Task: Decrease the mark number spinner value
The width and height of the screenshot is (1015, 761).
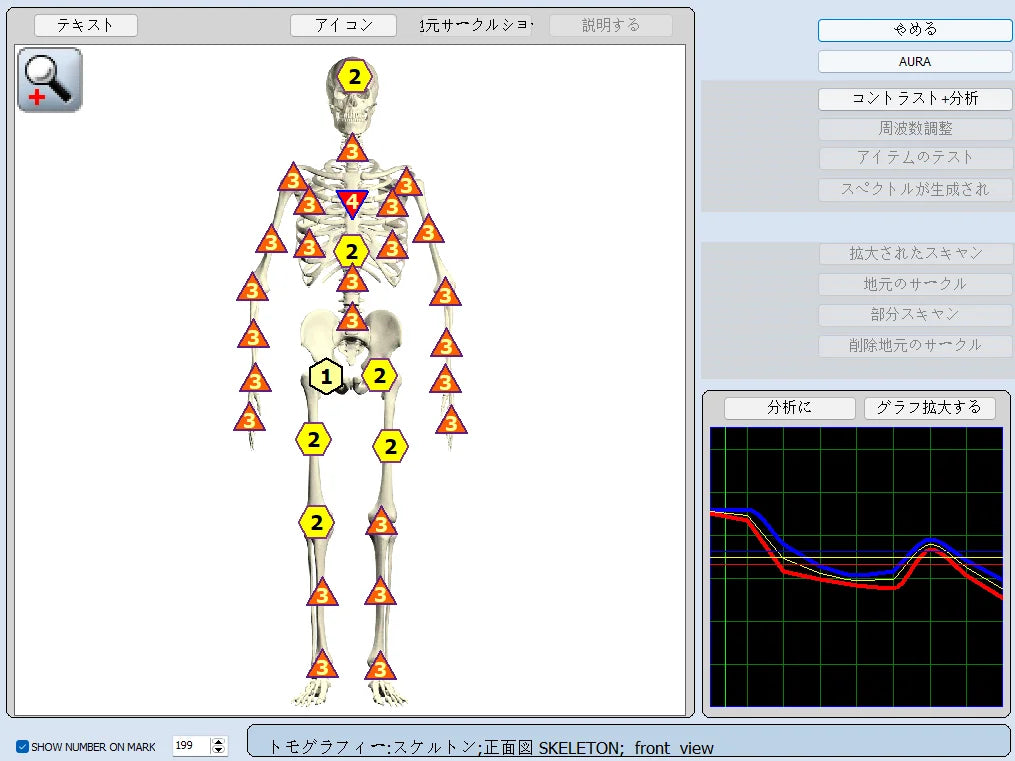Action: point(219,750)
